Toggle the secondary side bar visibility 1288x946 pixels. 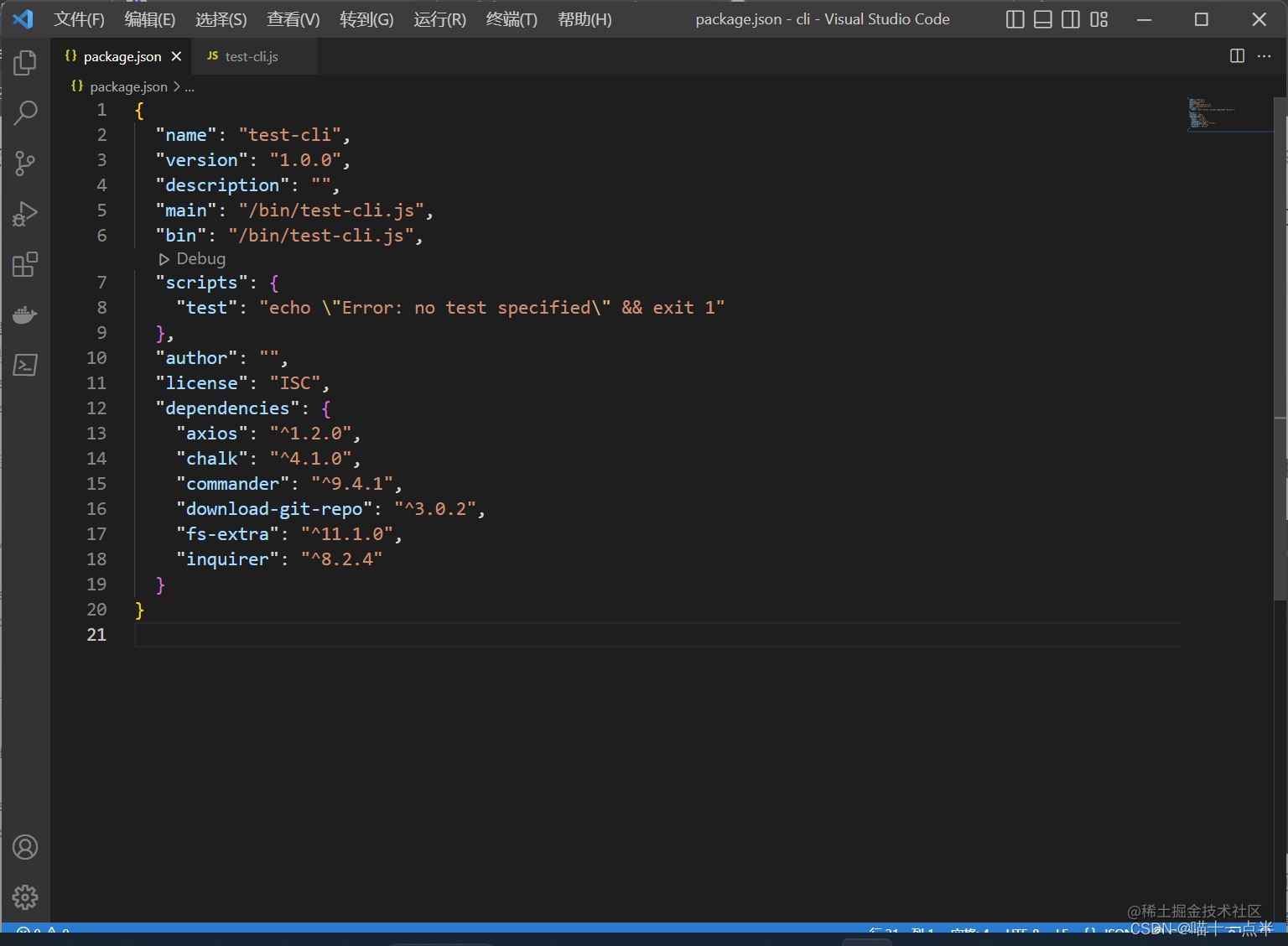(x=1071, y=19)
